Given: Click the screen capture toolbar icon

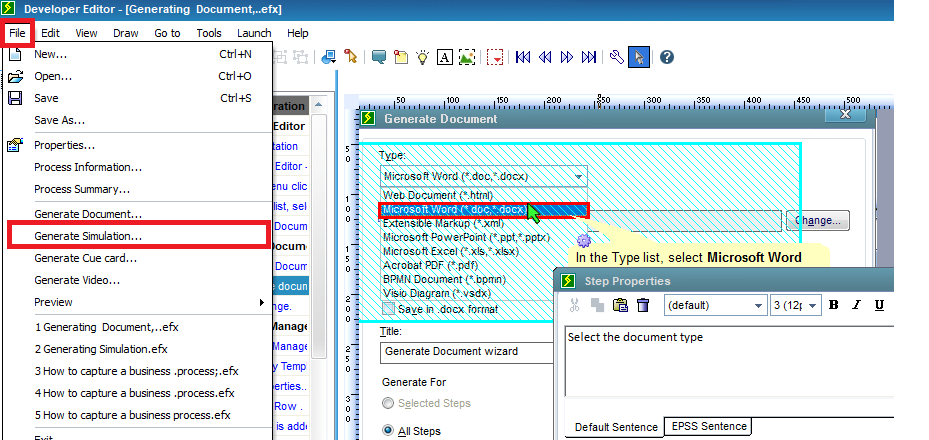Looking at the screenshot, I should 328,57.
